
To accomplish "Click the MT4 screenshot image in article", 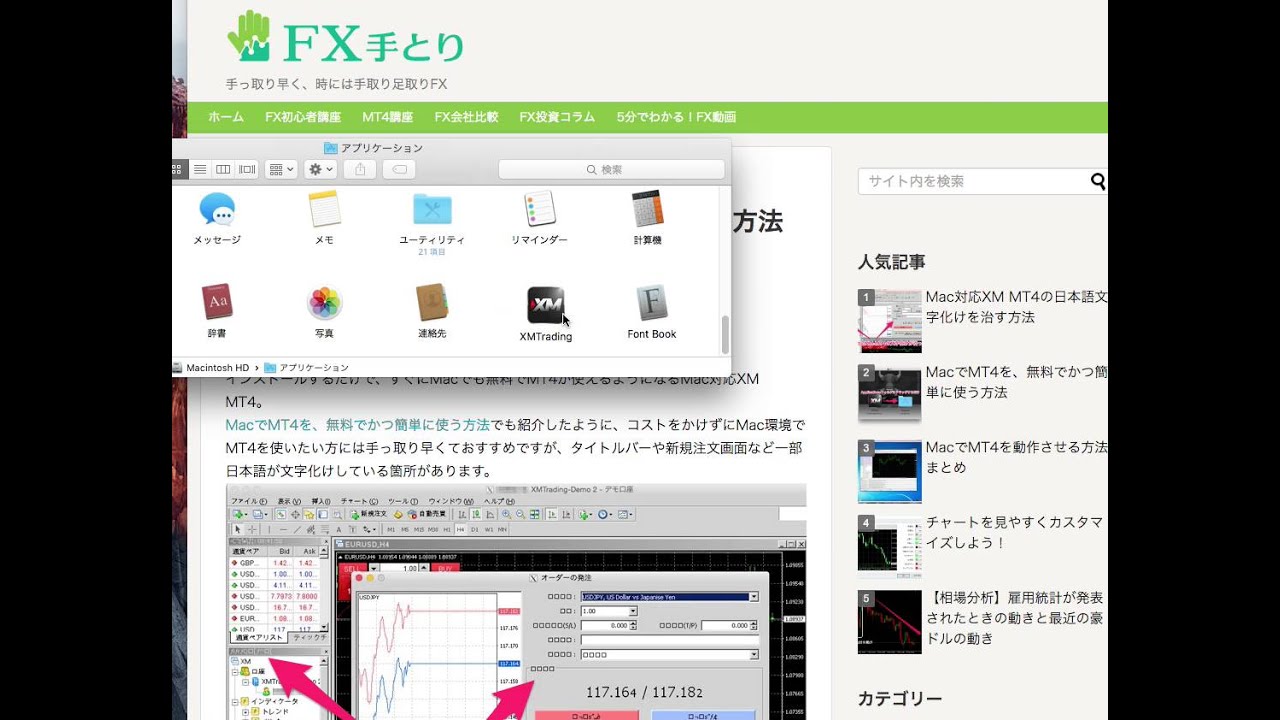I will (x=516, y=602).
